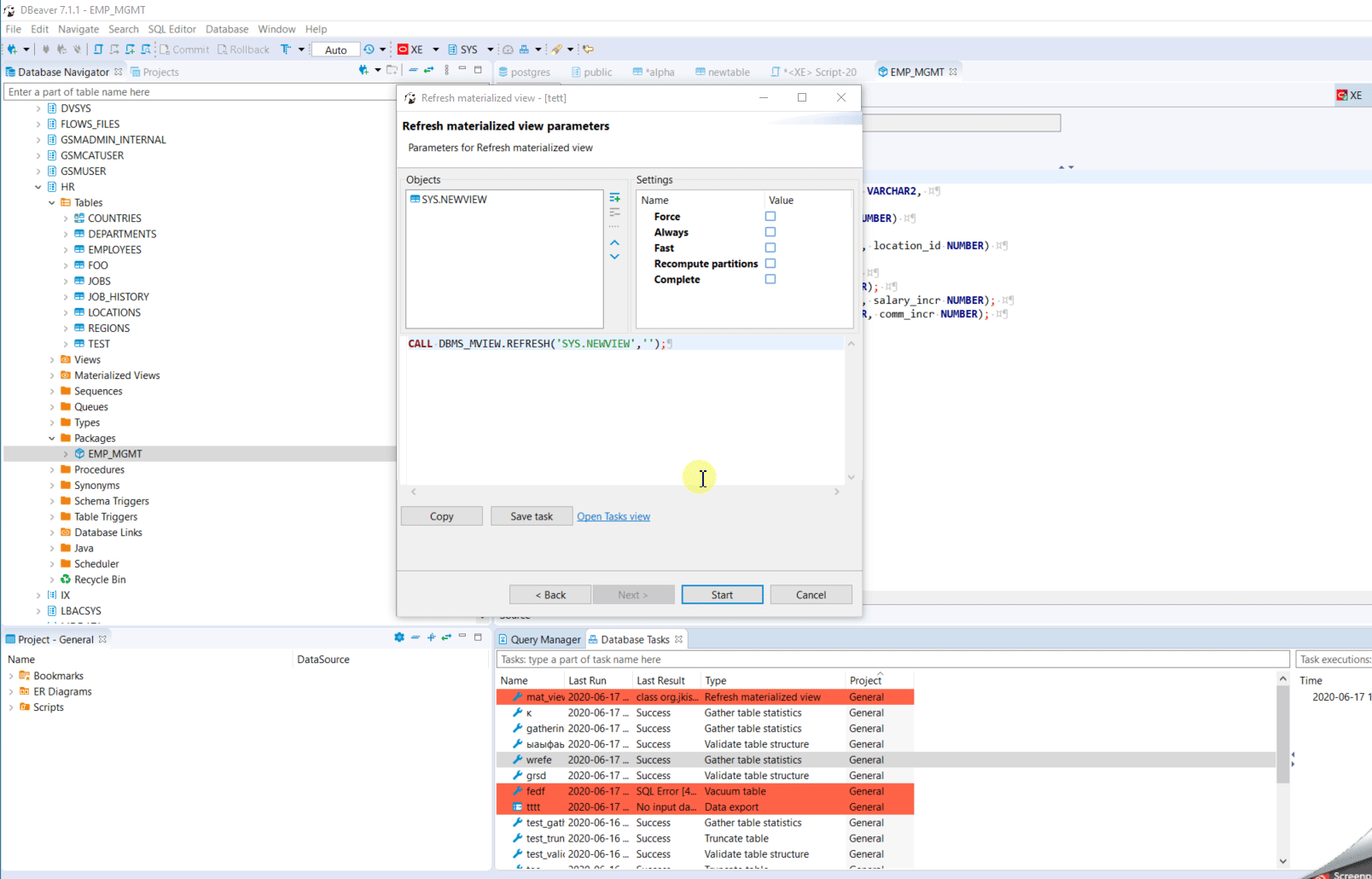Collapse the HR schema node
Screen dimensions: 1372x879
coord(38,186)
